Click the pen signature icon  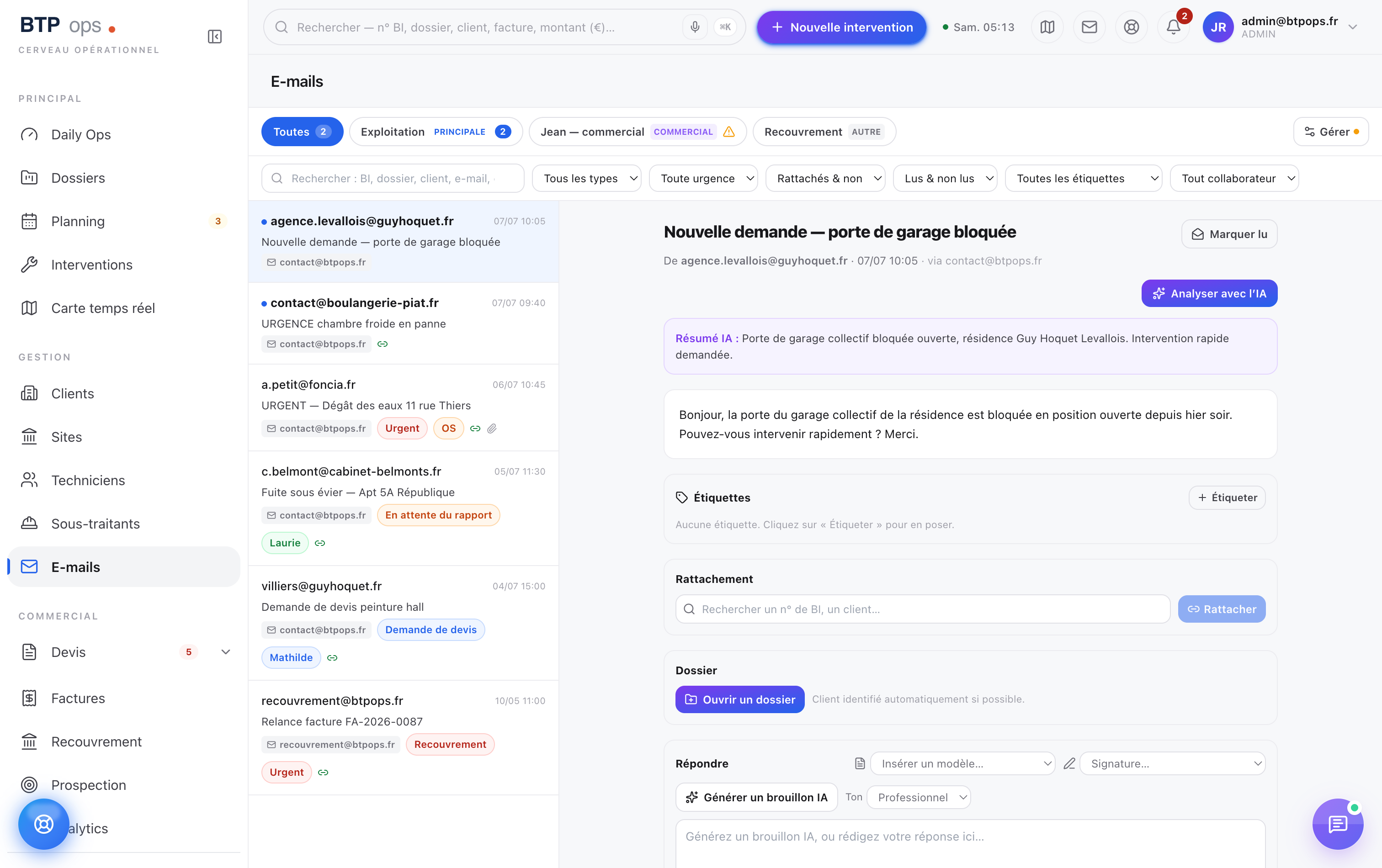point(1069,763)
